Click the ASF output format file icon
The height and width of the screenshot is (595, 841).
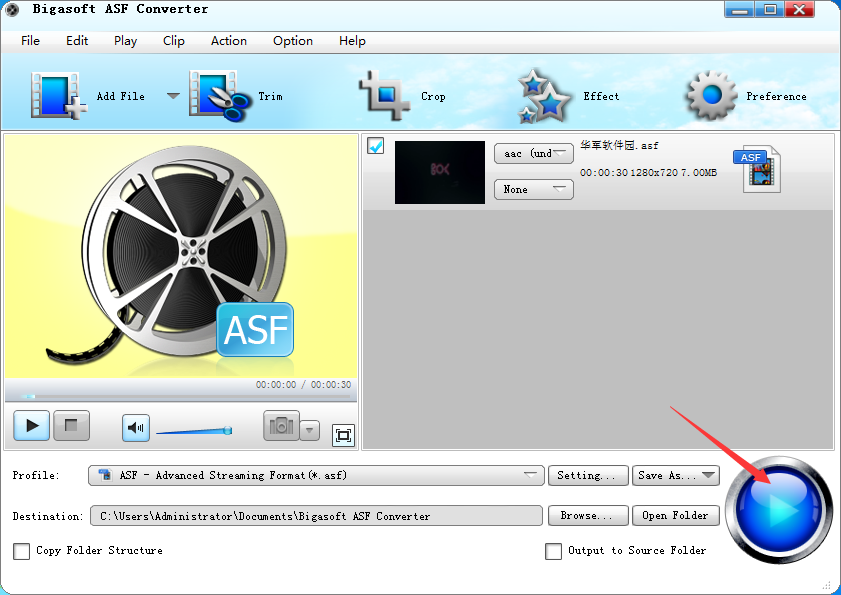[x=757, y=169]
